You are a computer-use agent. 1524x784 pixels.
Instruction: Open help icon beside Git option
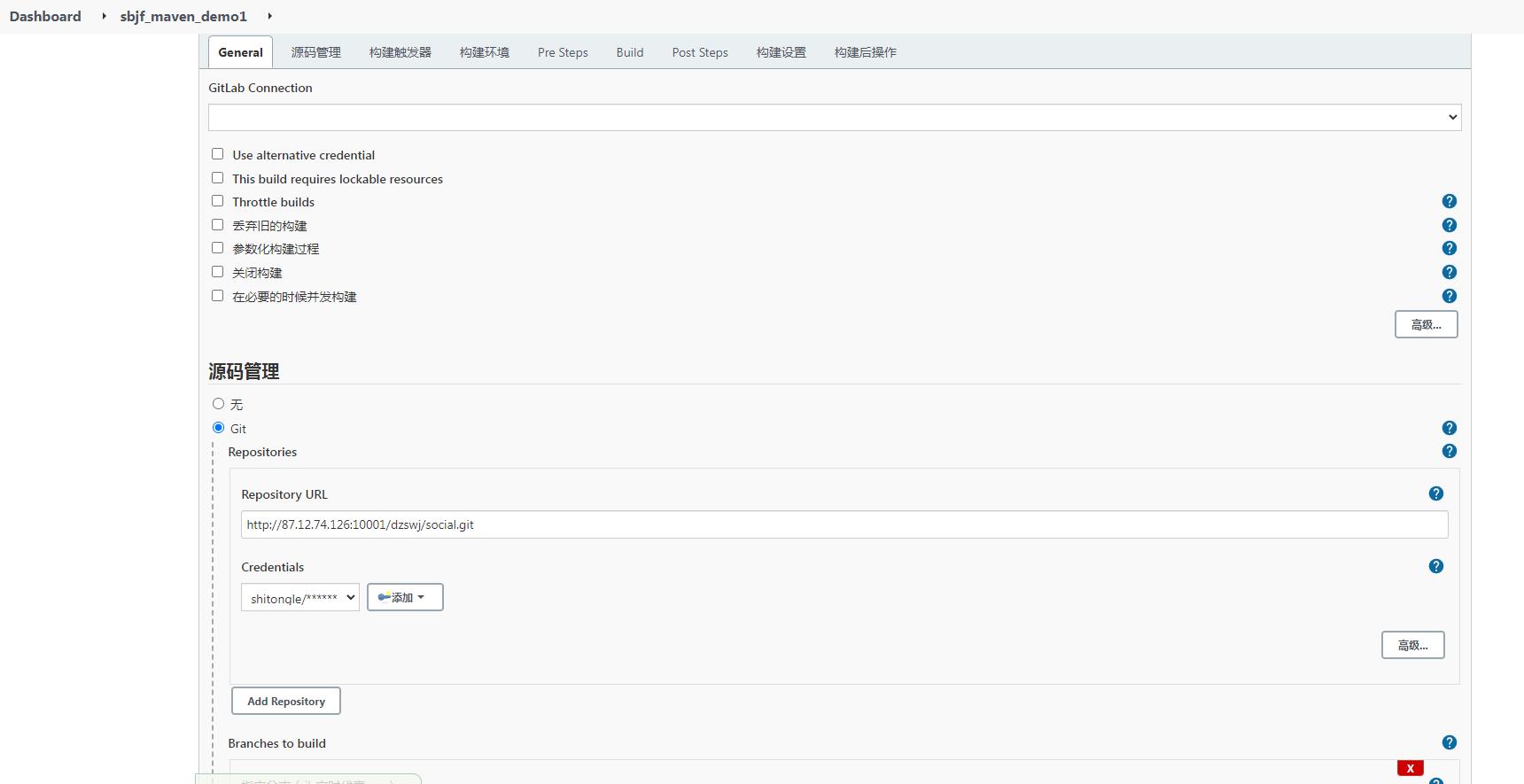(x=1450, y=428)
